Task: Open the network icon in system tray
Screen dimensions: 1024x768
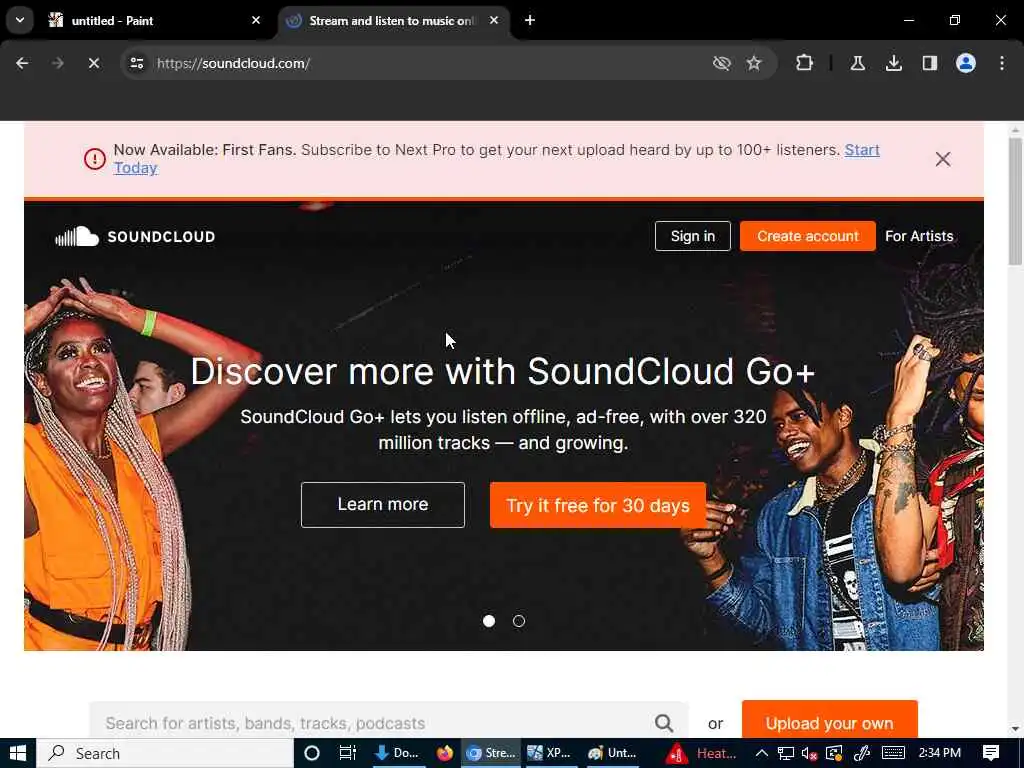Action: point(786,753)
